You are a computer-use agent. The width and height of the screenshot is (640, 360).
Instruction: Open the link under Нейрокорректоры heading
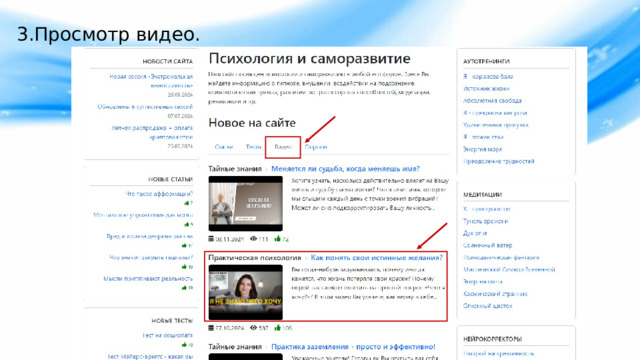click(498, 353)
